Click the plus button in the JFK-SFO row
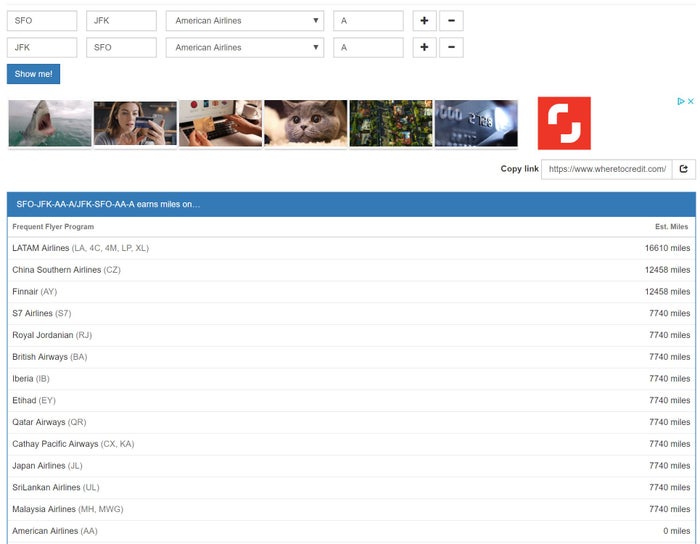700x544 pixels. click(x=424, y=47)
